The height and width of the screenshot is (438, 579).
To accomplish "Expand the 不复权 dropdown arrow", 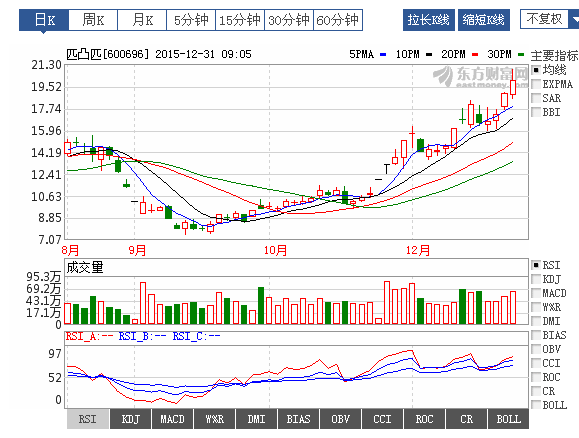I will point(574,19).
